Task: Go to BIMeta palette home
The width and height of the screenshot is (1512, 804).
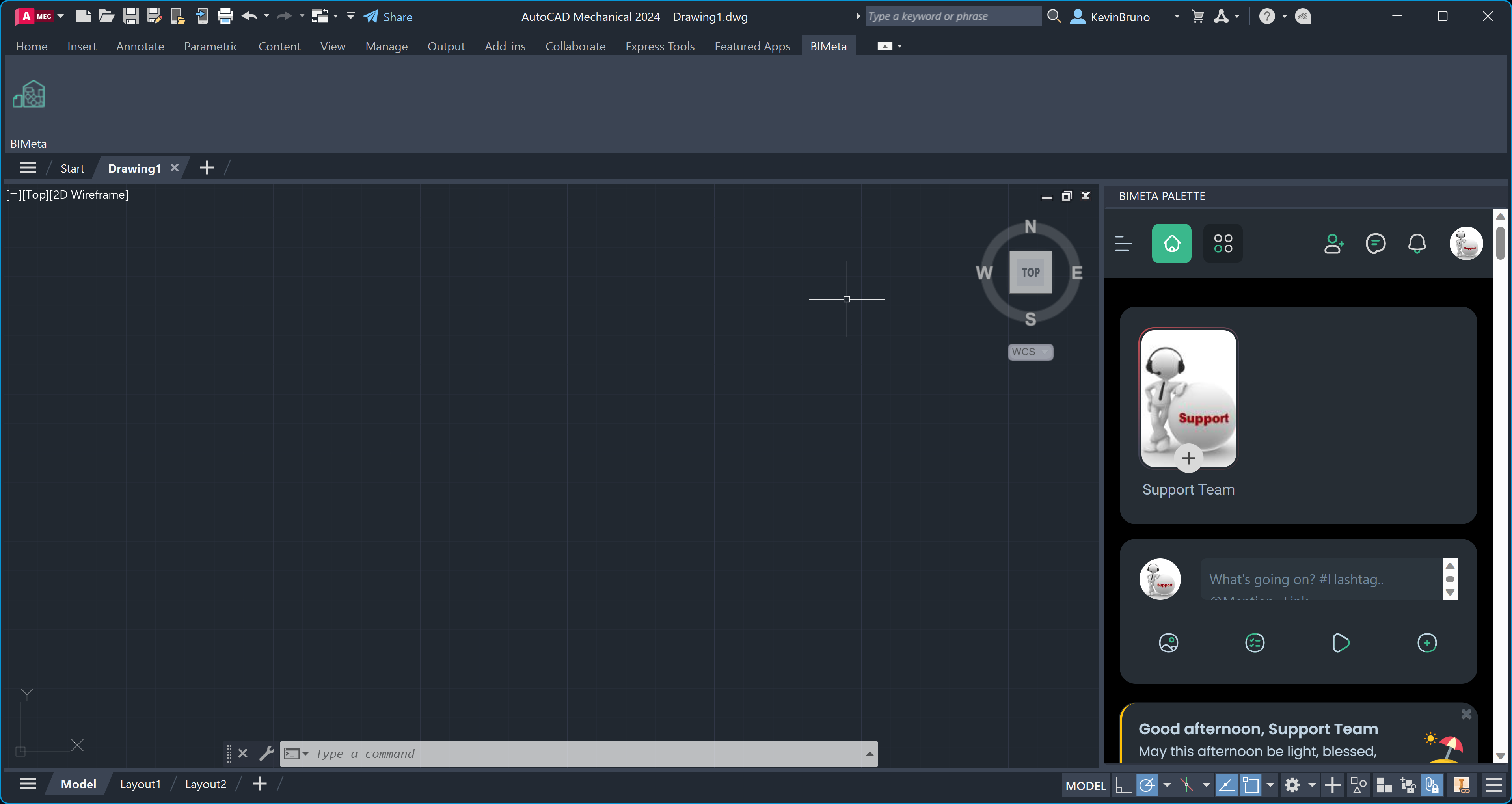Action: pyautogui.click(x=1171, y=244)
